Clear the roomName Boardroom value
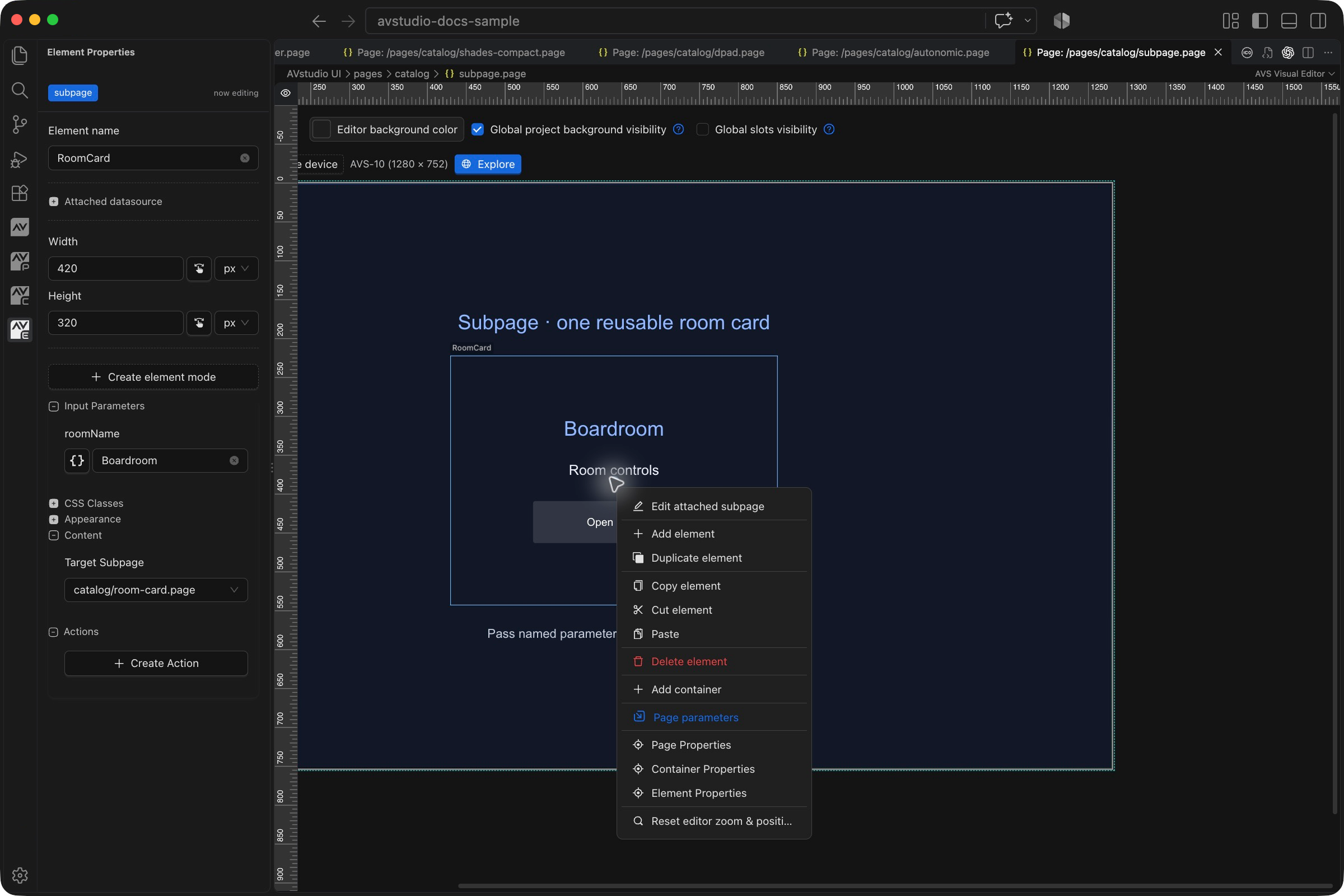Viewport: 1344px width, 896px height. tap(234, 460)
